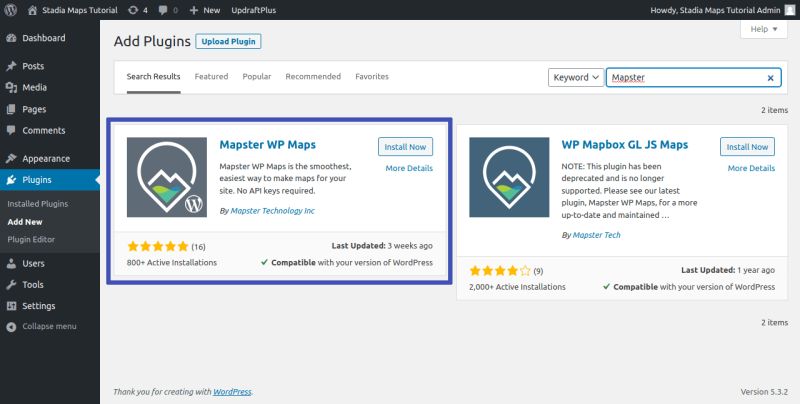Open Appearance in the sidebar

(49, 158)
